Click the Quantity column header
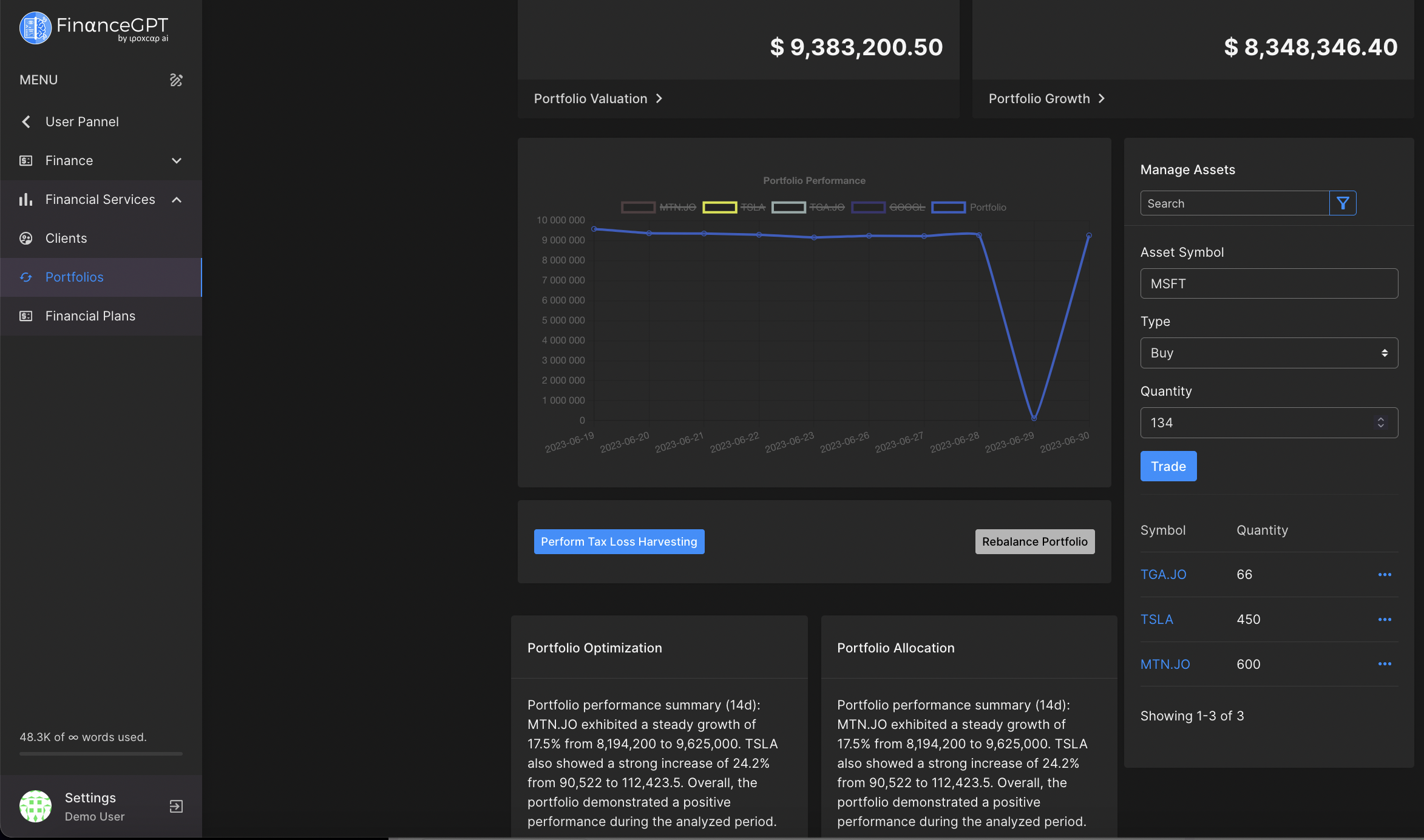The width and height of the screenshot is (1424, 840). pyautogui.click(x=1263, y=530)
